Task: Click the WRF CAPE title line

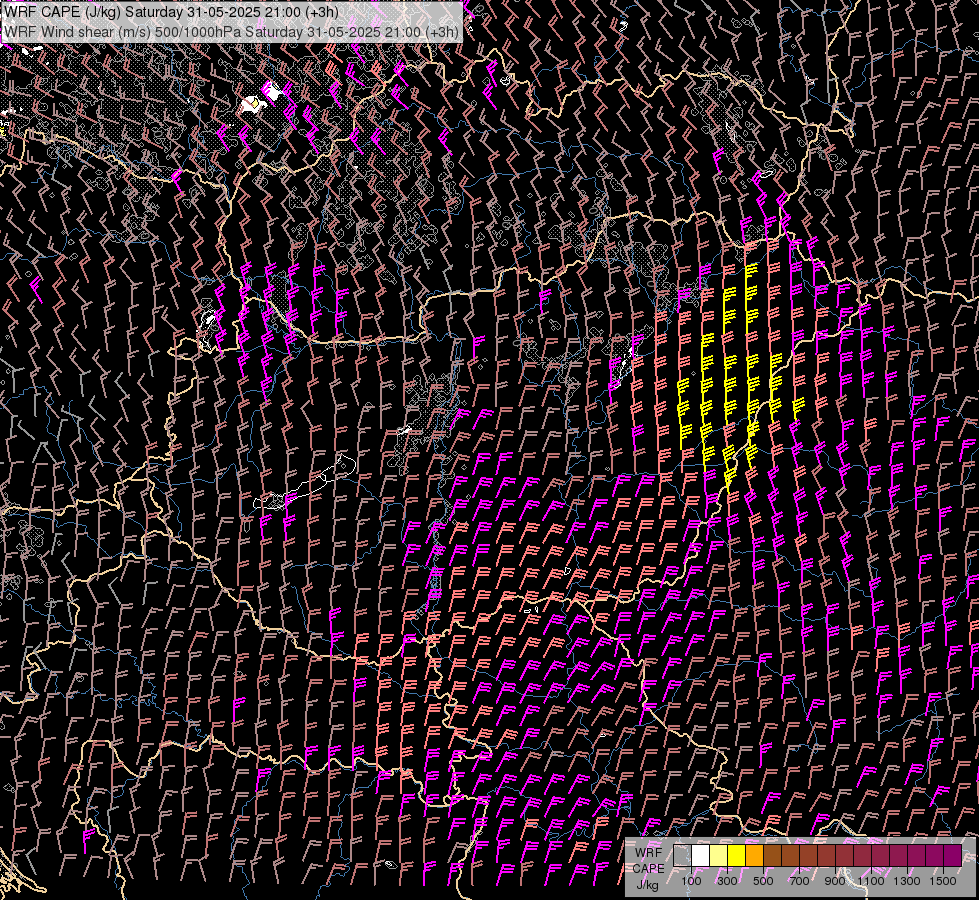Action: coord(171,12)
